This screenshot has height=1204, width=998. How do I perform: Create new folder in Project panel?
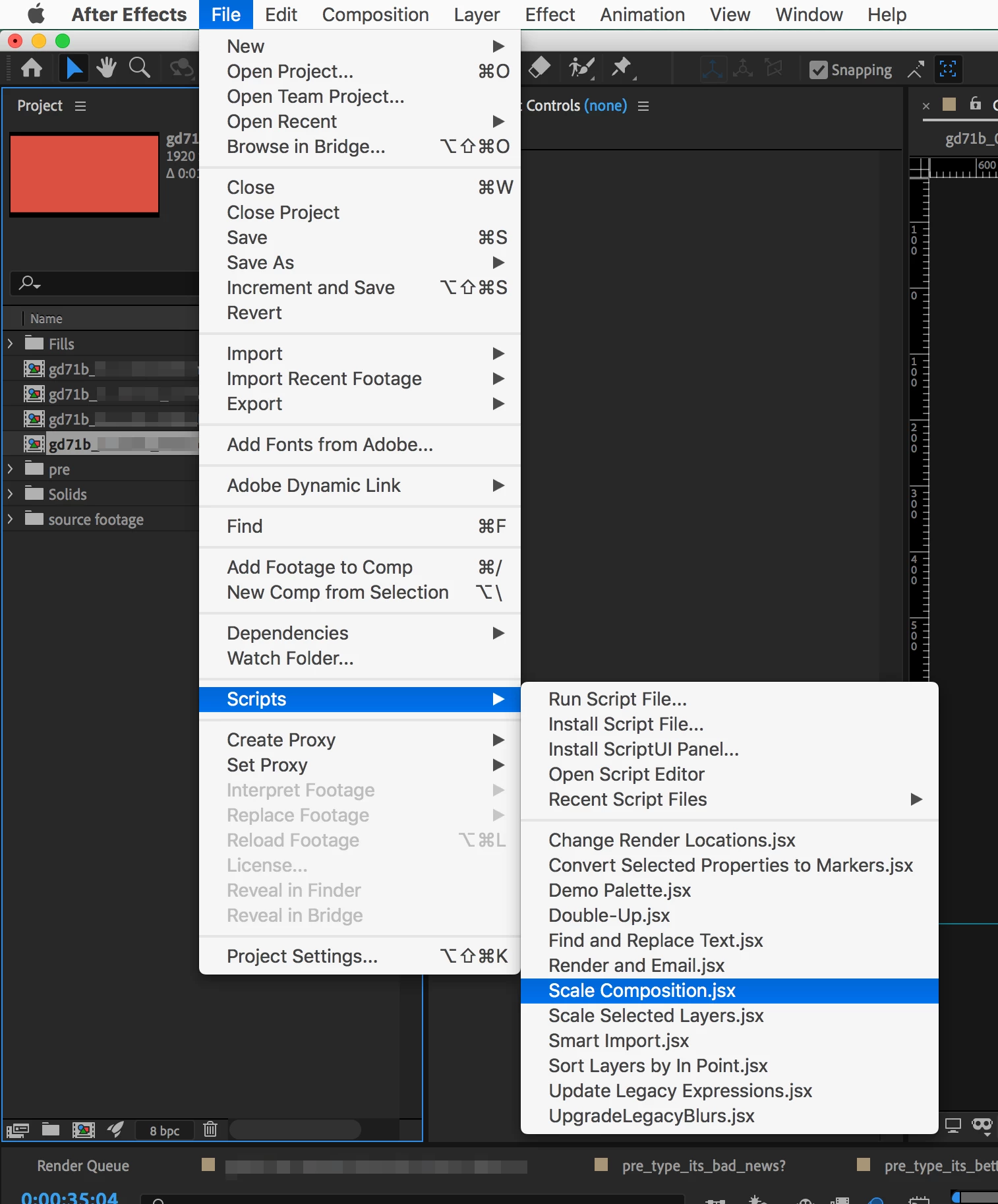tap(51, 1129)
